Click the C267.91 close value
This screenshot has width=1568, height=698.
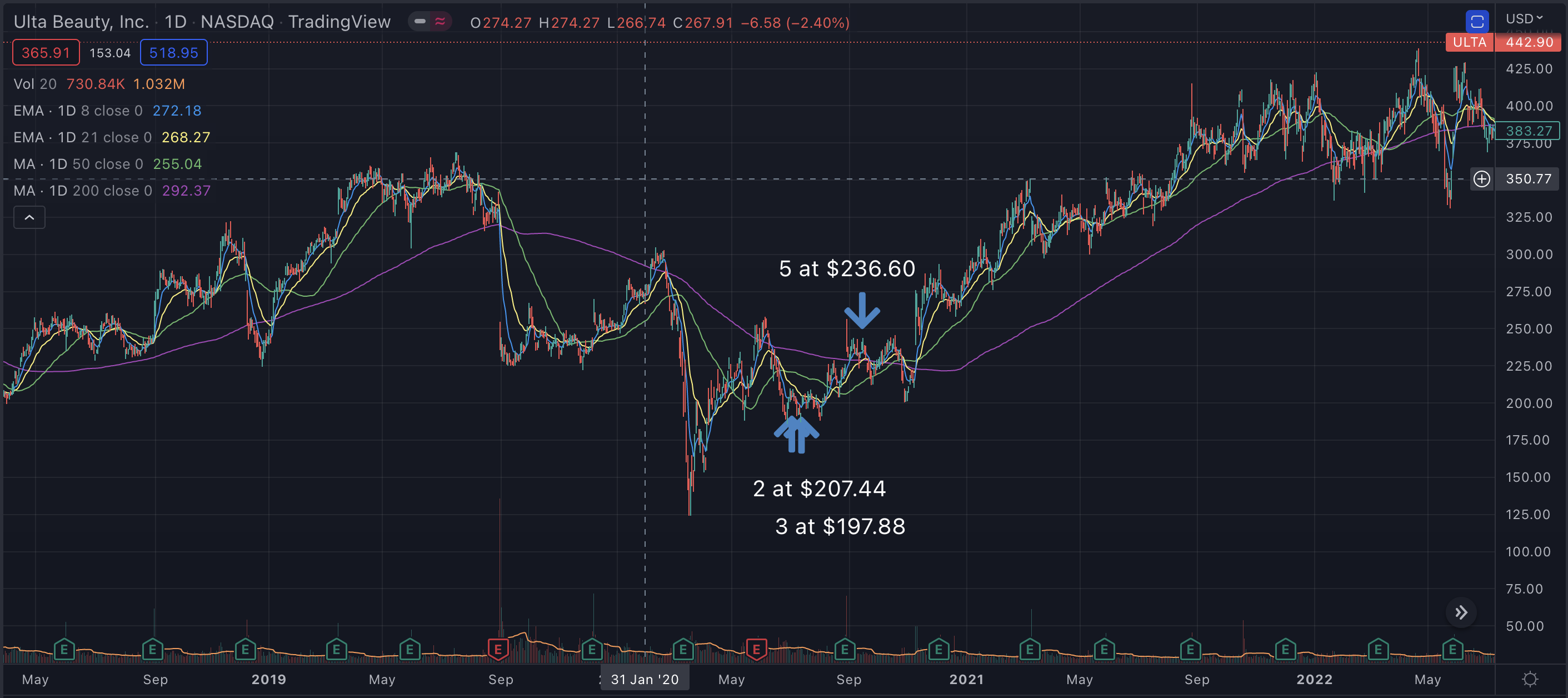pos(703,23)
